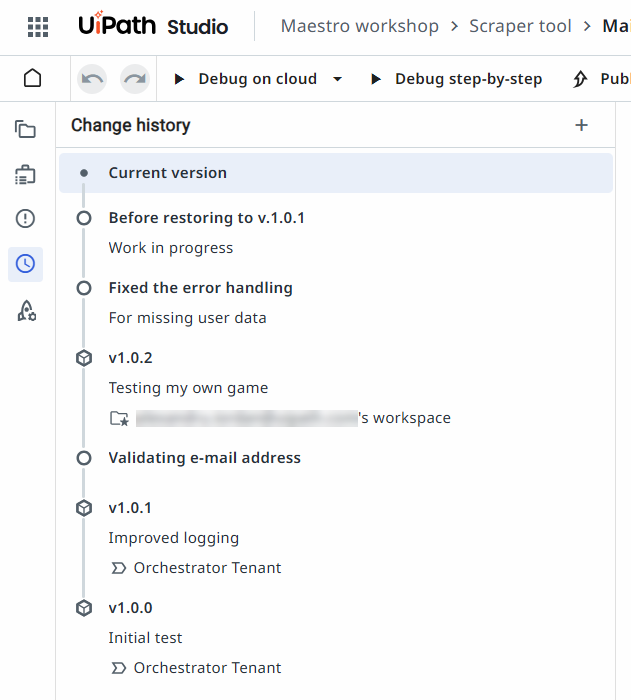This screenshot has height=700, width=631.
Task: Add a new version with plus icon
Action: point(581,125)
